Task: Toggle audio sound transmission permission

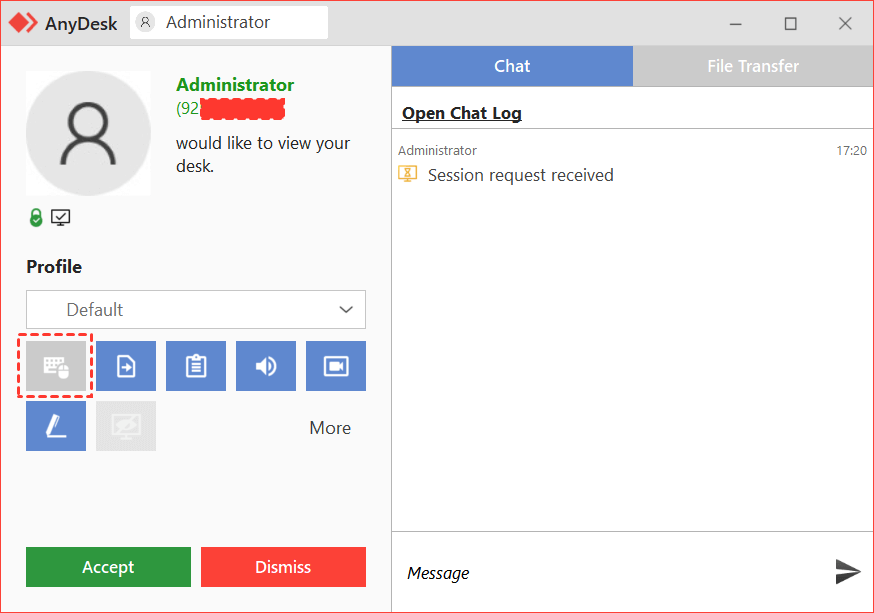Action: click(x=266, y=366)
